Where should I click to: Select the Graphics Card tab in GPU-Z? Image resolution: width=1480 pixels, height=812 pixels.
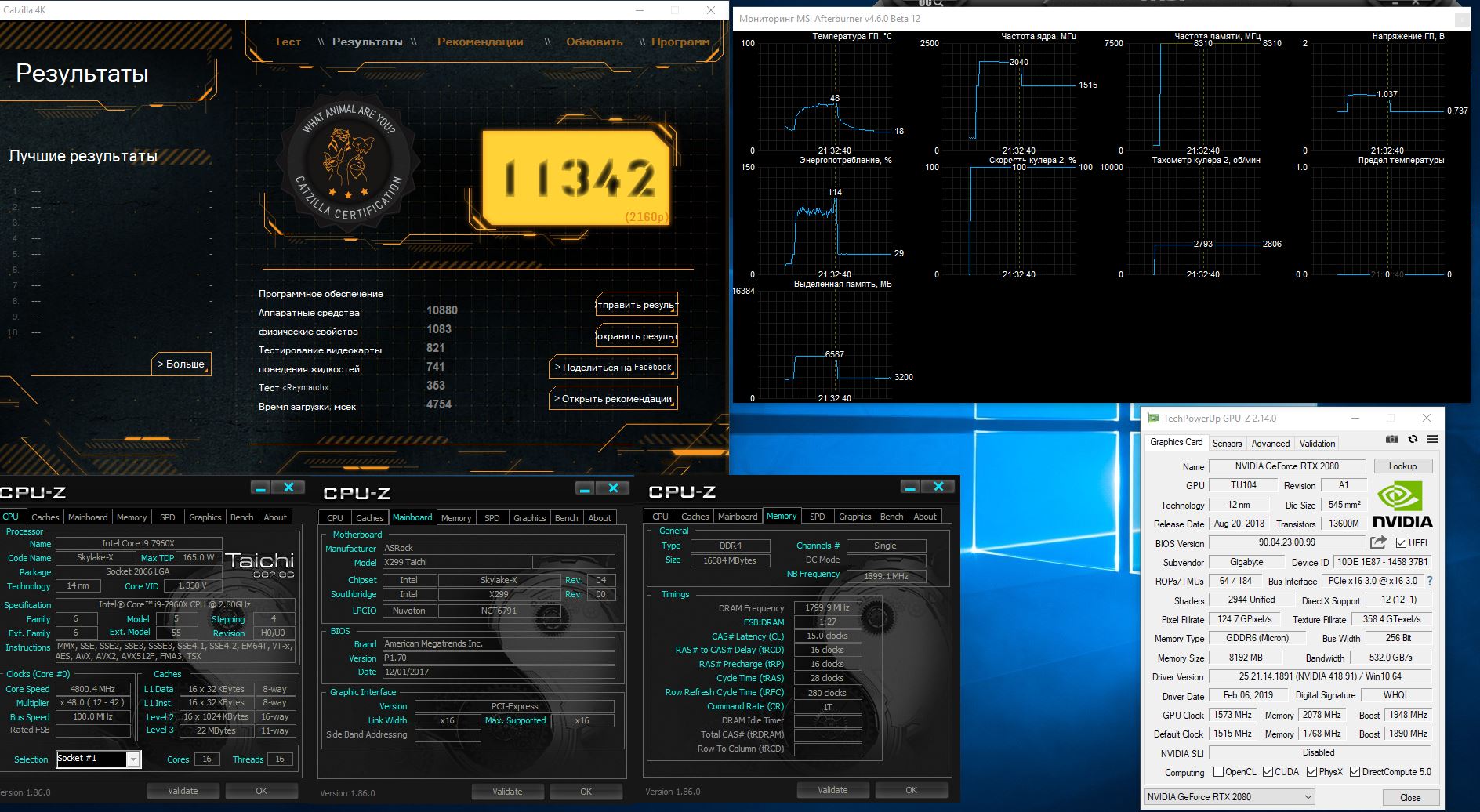click(1176, 442)
